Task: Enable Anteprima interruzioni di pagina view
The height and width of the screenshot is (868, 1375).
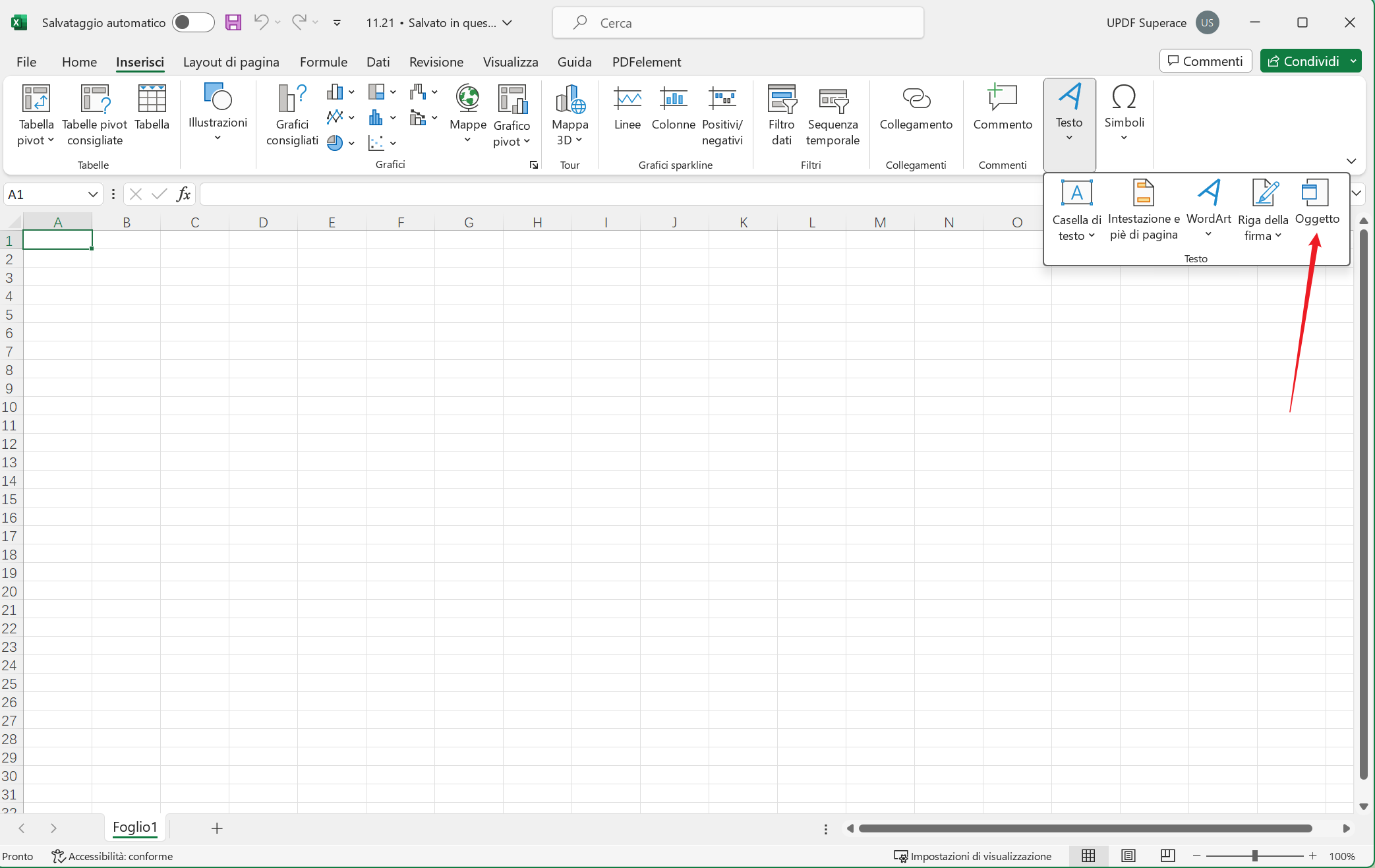Action: click(1167, 855)
